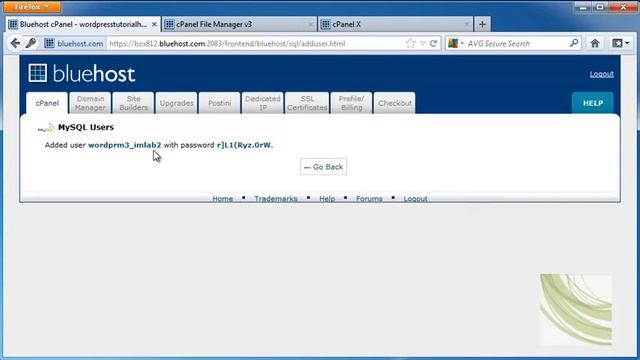Select the cPanel navigation tab
640x360 pixels.
coord(47,103)
